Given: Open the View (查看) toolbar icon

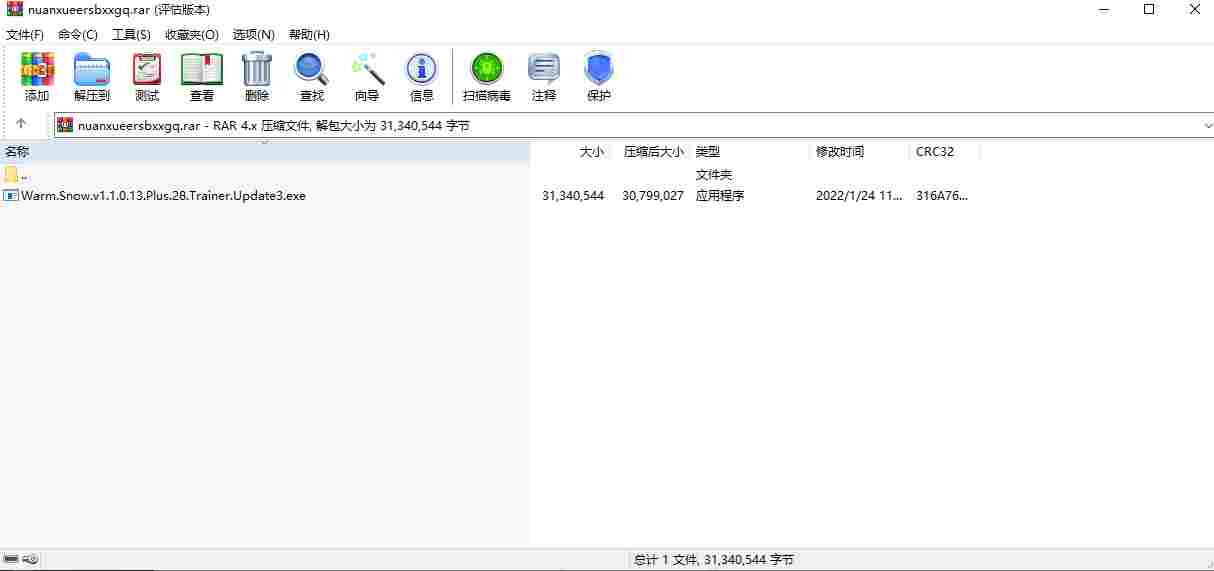Looking at the screenshot, I should [202, 77].
